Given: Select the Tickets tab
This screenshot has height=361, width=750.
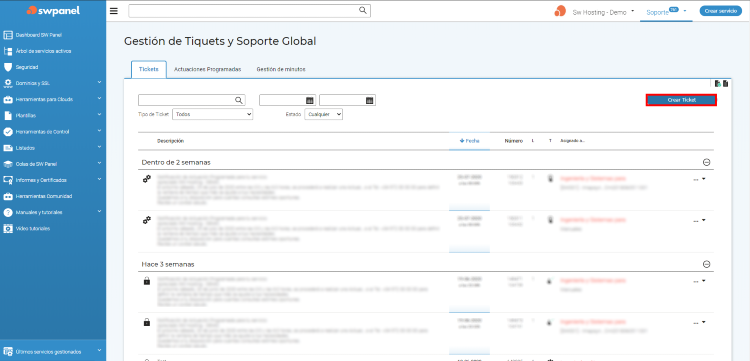Looking at the screenshot, I should pos(149,69).
